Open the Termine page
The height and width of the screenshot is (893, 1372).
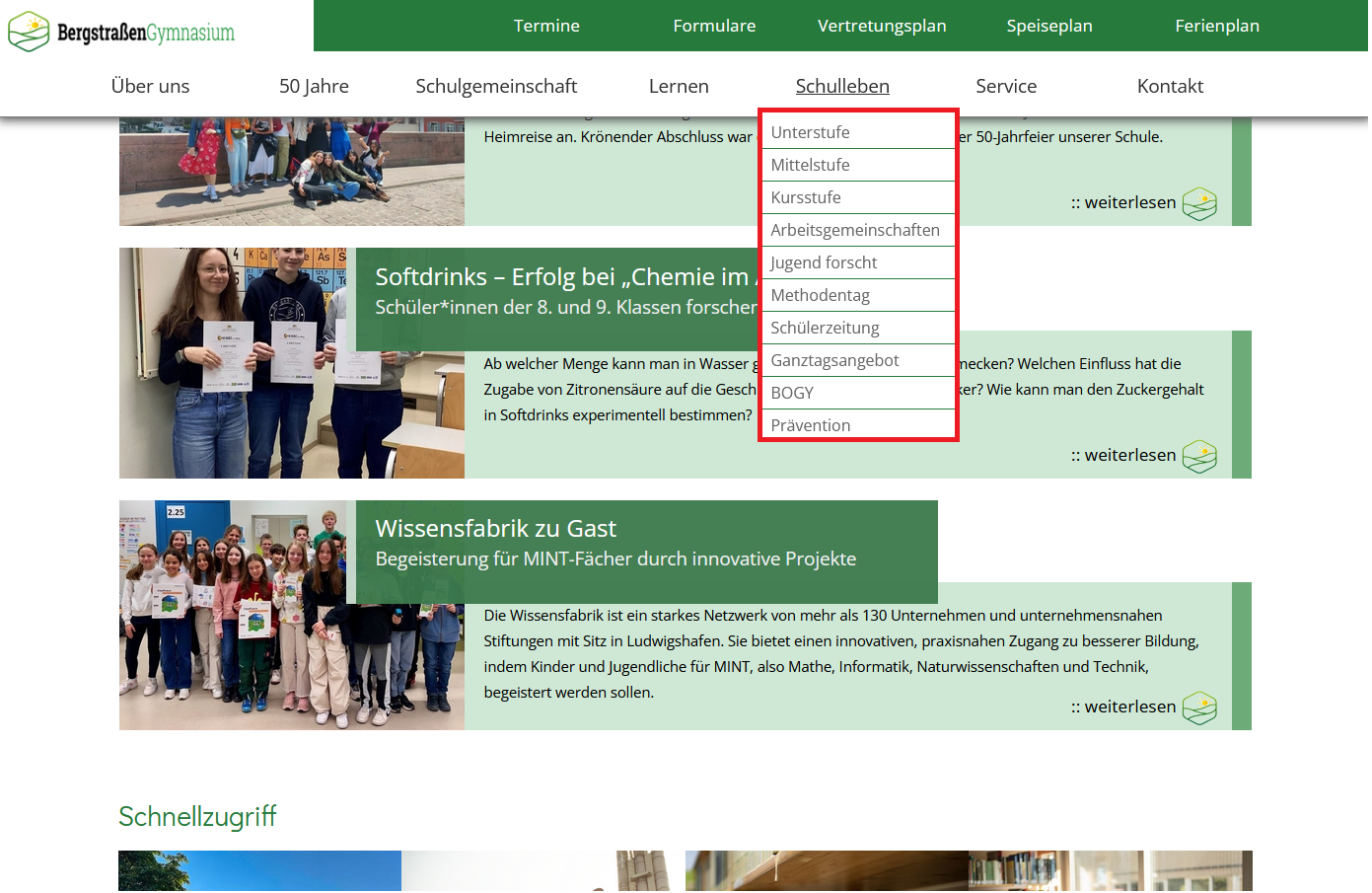click(546, 26)
